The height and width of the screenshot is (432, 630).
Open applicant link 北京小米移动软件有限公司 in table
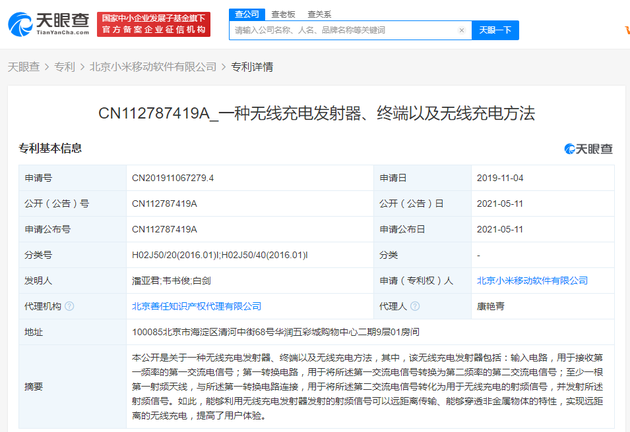(532, 280)
